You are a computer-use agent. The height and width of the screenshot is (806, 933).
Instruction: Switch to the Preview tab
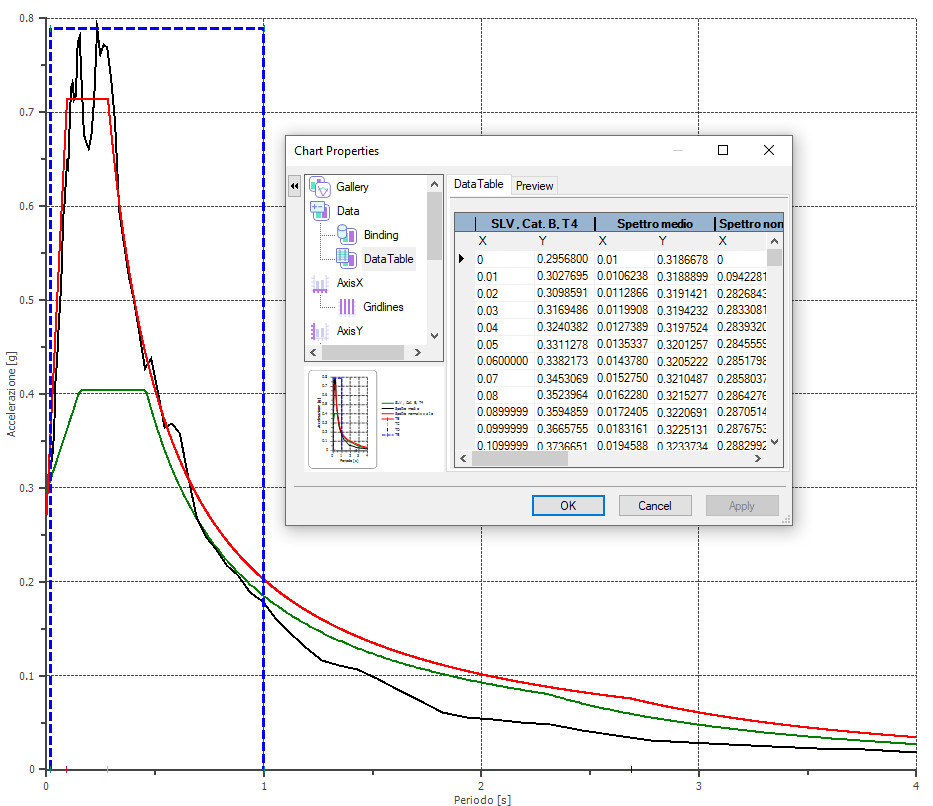pos(534,186)
